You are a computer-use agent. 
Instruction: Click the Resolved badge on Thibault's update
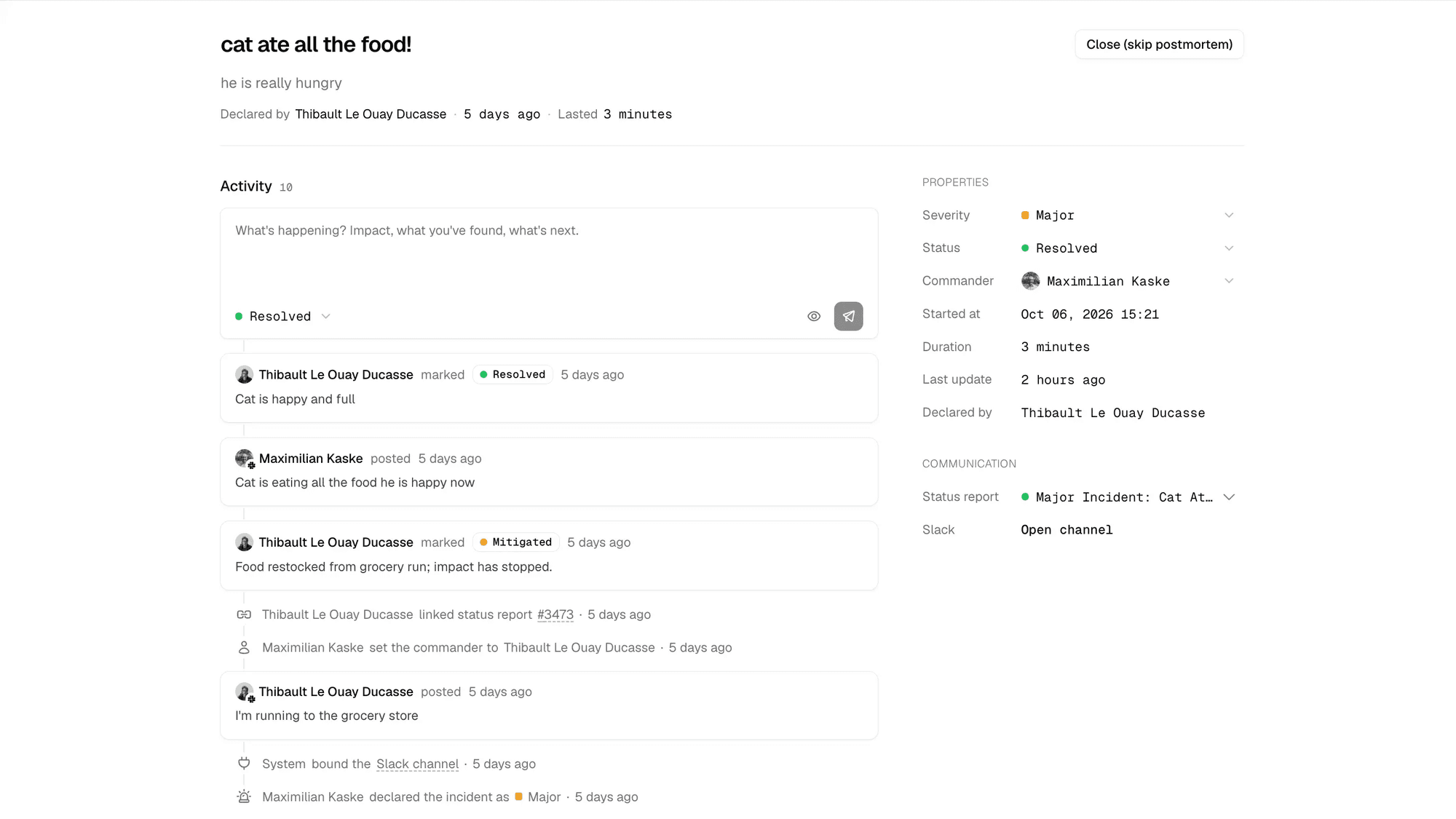coord(513,374)
